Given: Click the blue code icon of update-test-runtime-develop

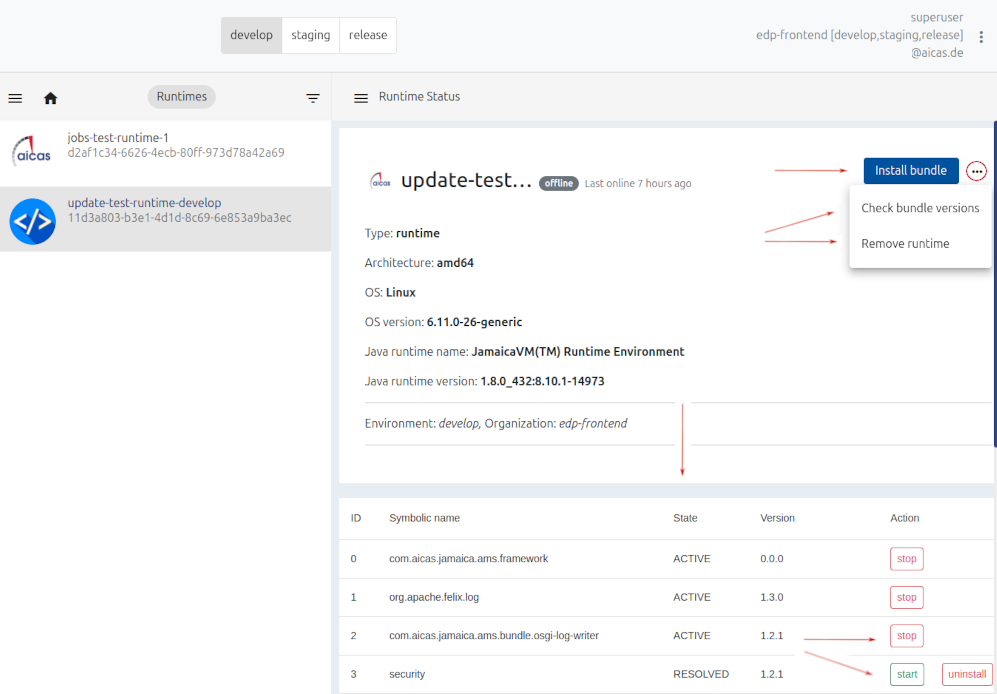Looking at the screenshot, I should (32, 221).
